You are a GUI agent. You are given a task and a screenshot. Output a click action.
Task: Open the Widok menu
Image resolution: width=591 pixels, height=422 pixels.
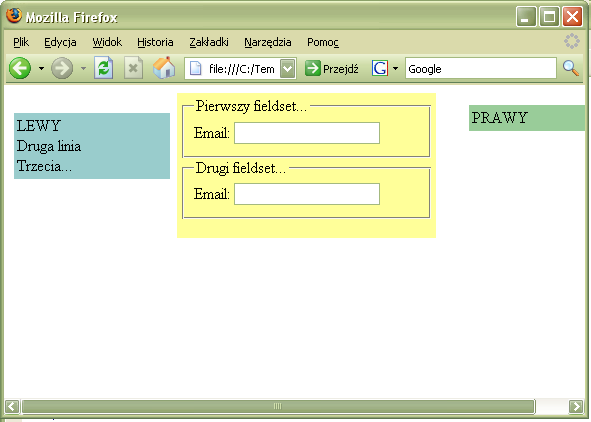click(x=107, y=42)
